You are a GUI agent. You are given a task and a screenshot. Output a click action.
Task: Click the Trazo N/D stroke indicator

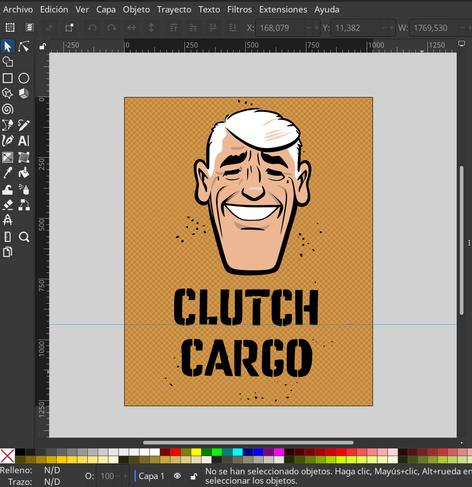(52, 482)
